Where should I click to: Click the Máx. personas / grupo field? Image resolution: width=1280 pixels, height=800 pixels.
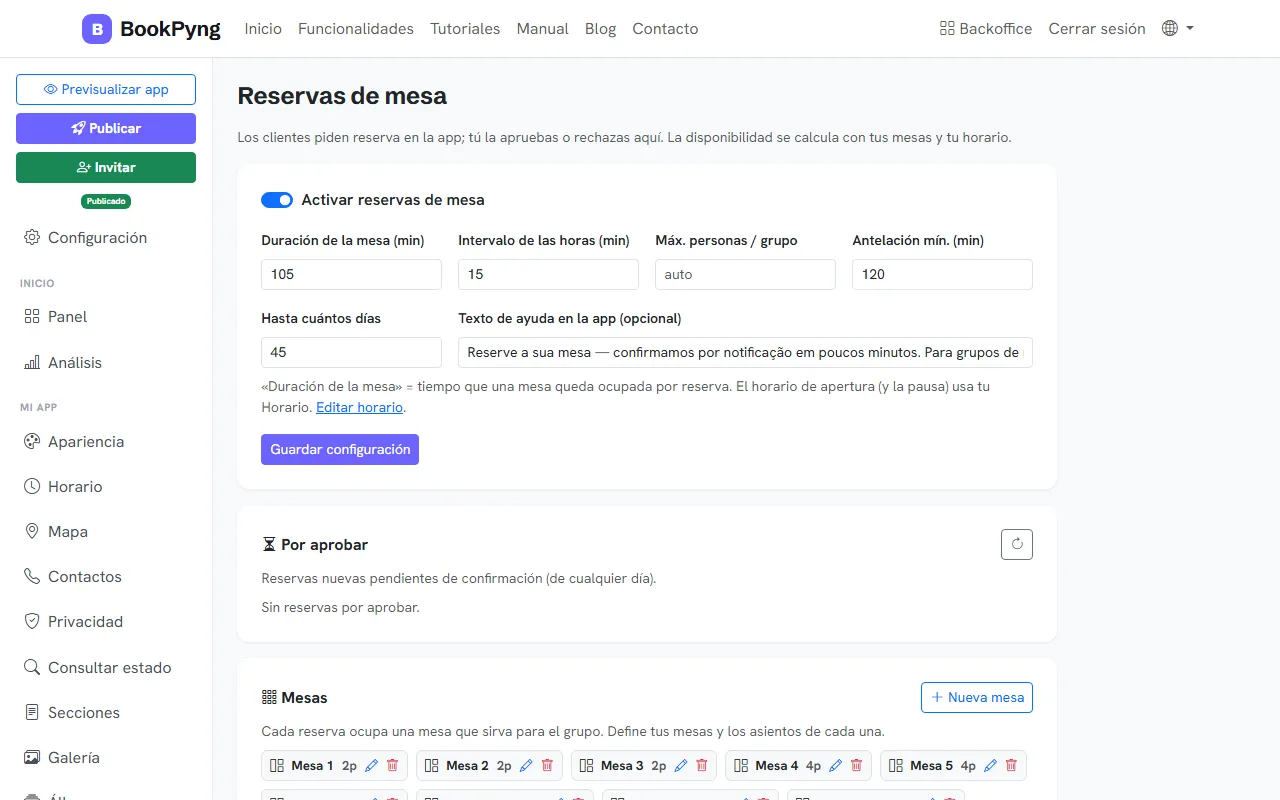click(745, 274)
